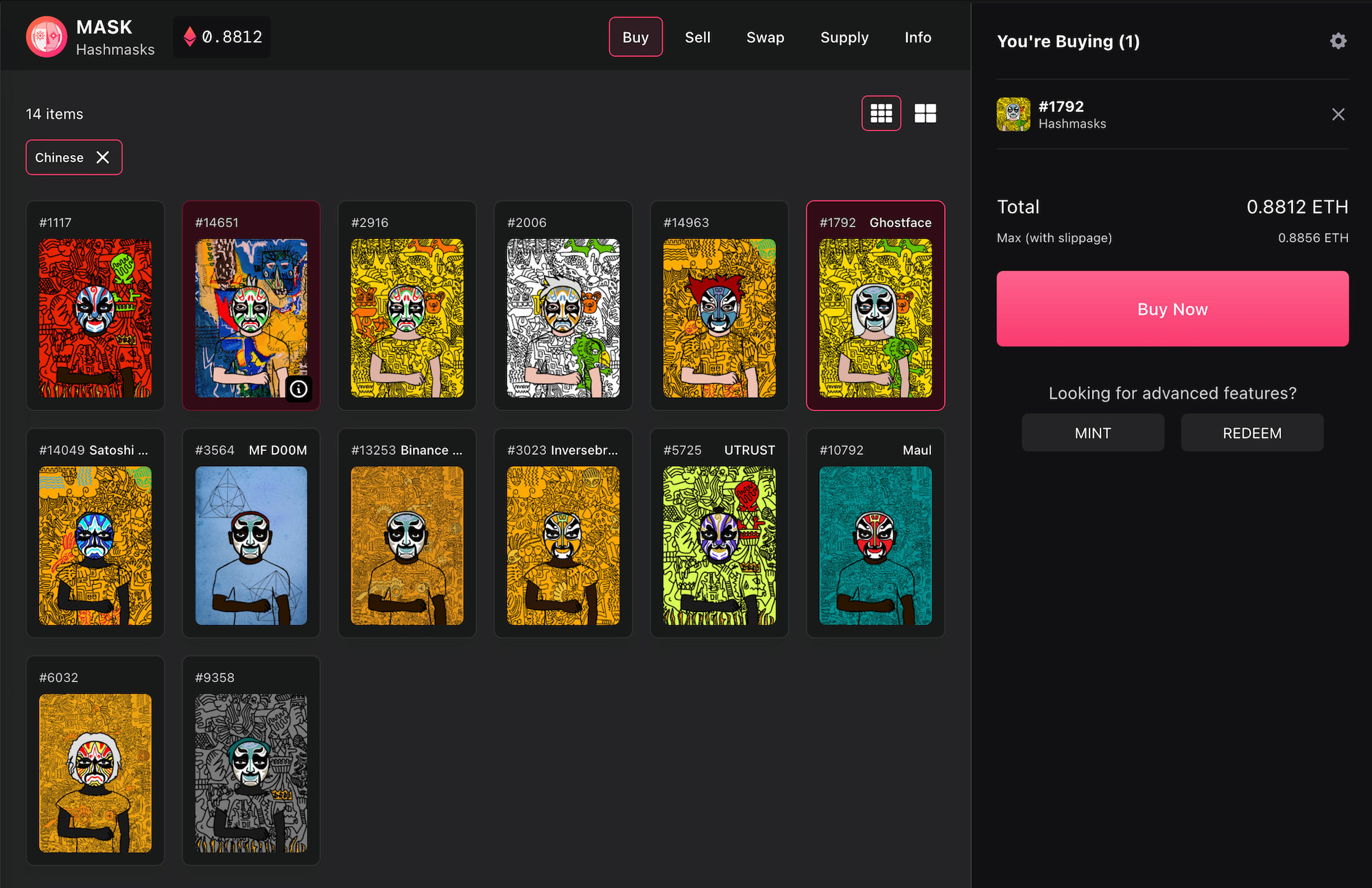Switch to dense grid view
This screenshot has height=888, width=1372.
881,113
